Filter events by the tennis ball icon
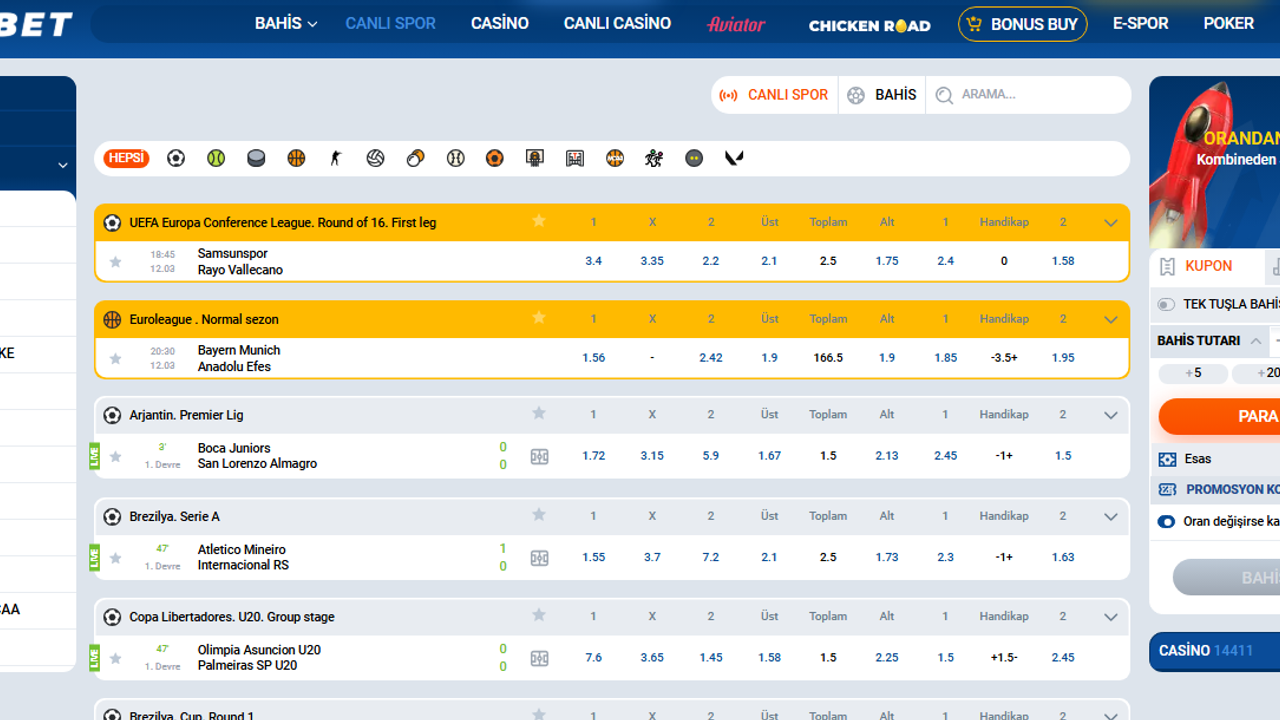The width and height of the screenshot is (1280, 720). (x=216, y=158)
